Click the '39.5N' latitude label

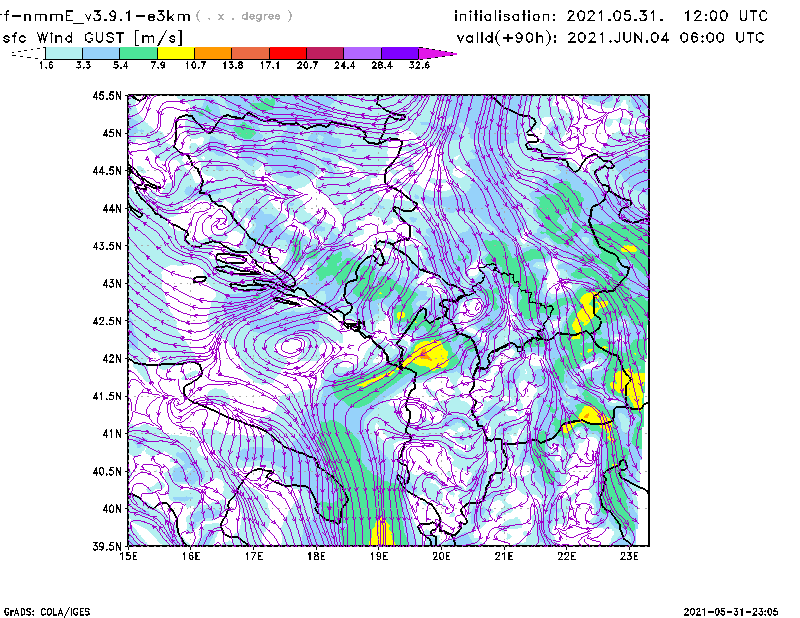coord(107,547)
